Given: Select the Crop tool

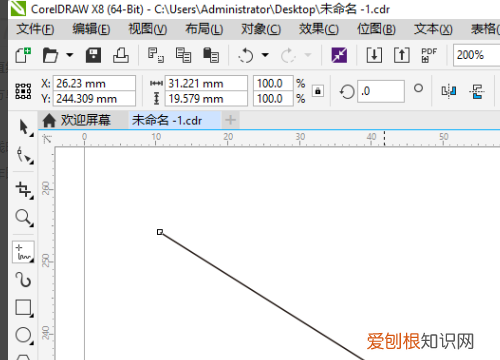Looking at the screenshot, I should (x=24, y=190).
